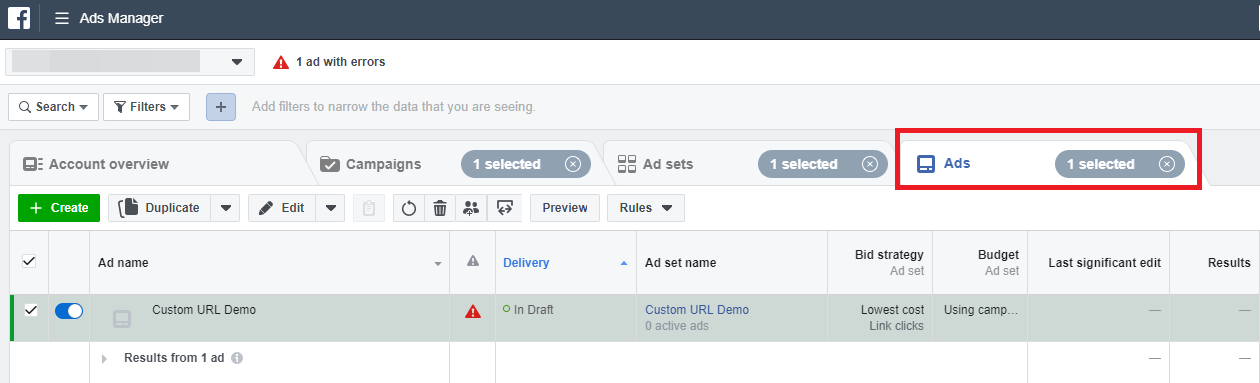Image resolution: width=1260 pixels, height=383 pixels.
Task: Click the 'In Draft' delivery status
Action: coord(533,310)
